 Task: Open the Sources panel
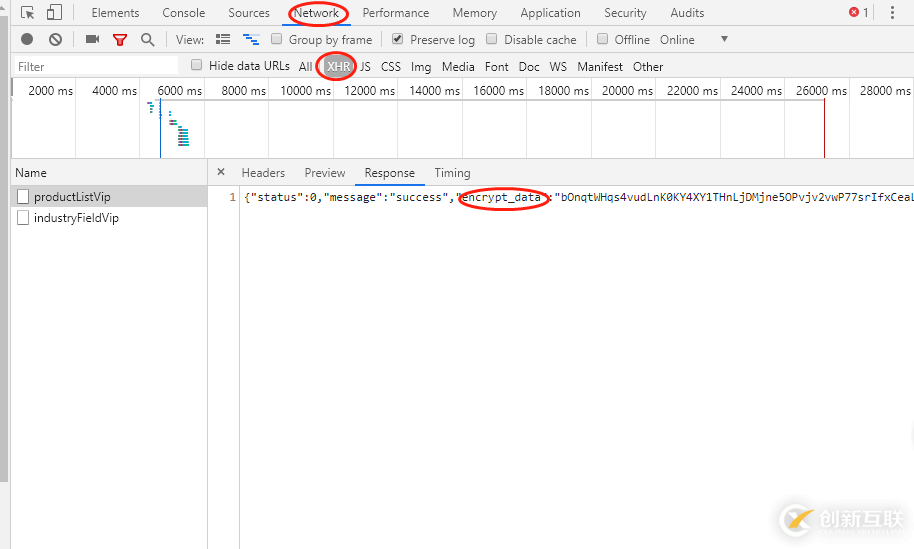(x=249, y=13)
